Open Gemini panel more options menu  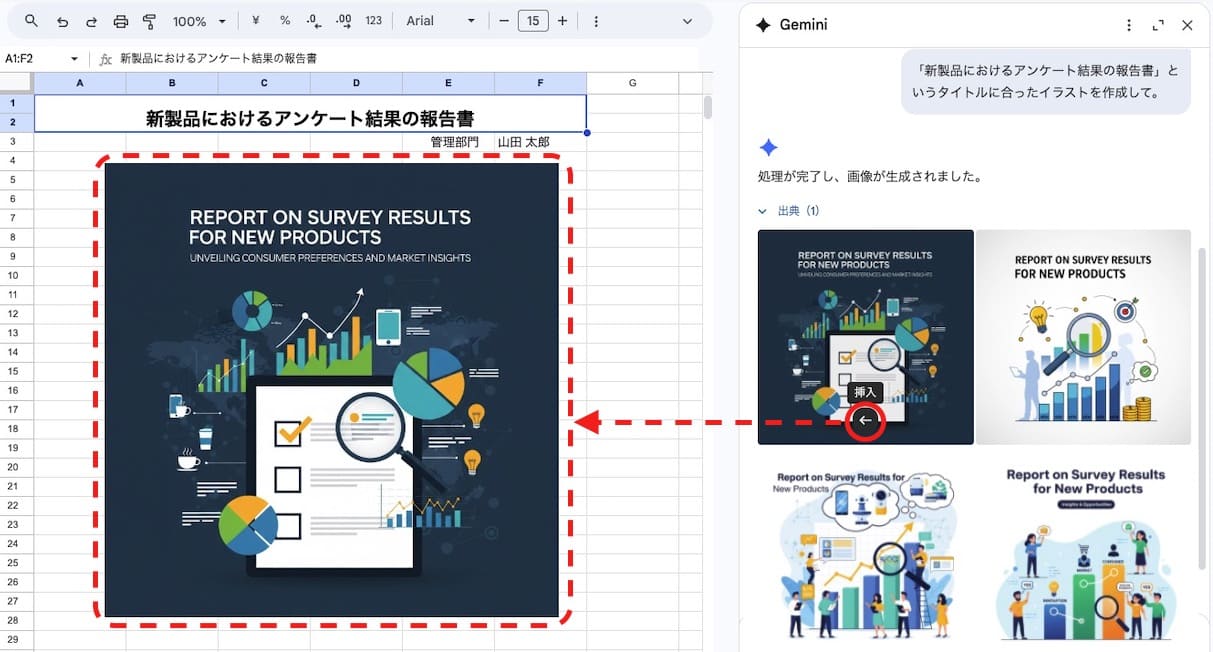(1129, 25)
